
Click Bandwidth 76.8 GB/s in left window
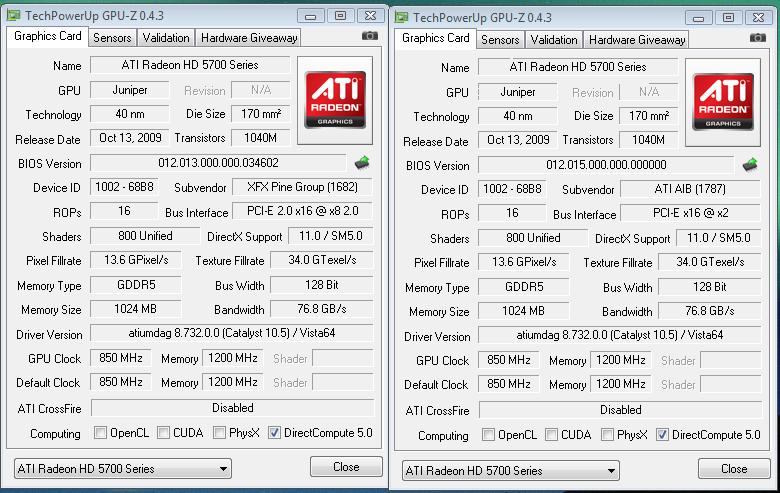tap(322, 309)
